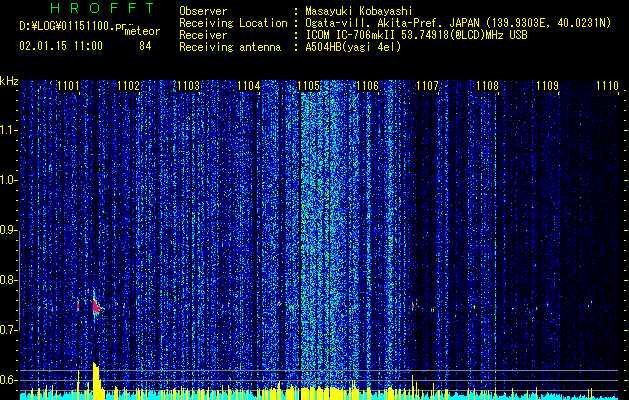Screen dimensions: 629x400
Task: Select the observer name Masayuki Kobayashi
Action: pyautogui.click(x=359, y=12)
